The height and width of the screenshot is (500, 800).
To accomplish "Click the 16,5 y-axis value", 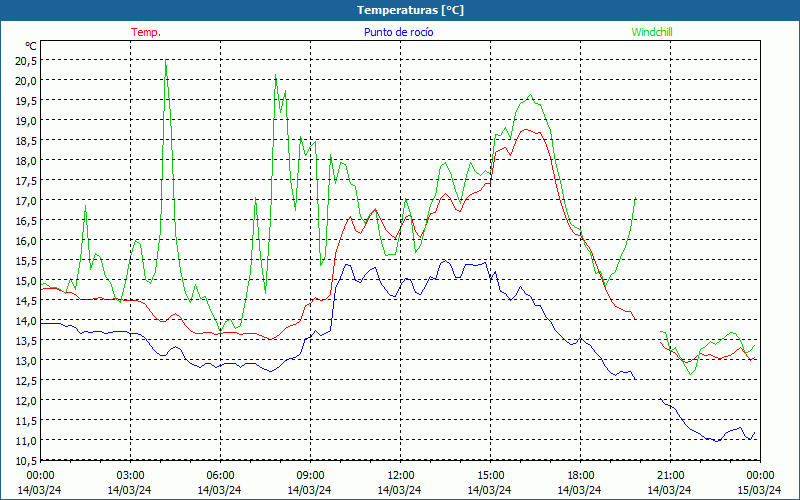I will coord(27,220).
